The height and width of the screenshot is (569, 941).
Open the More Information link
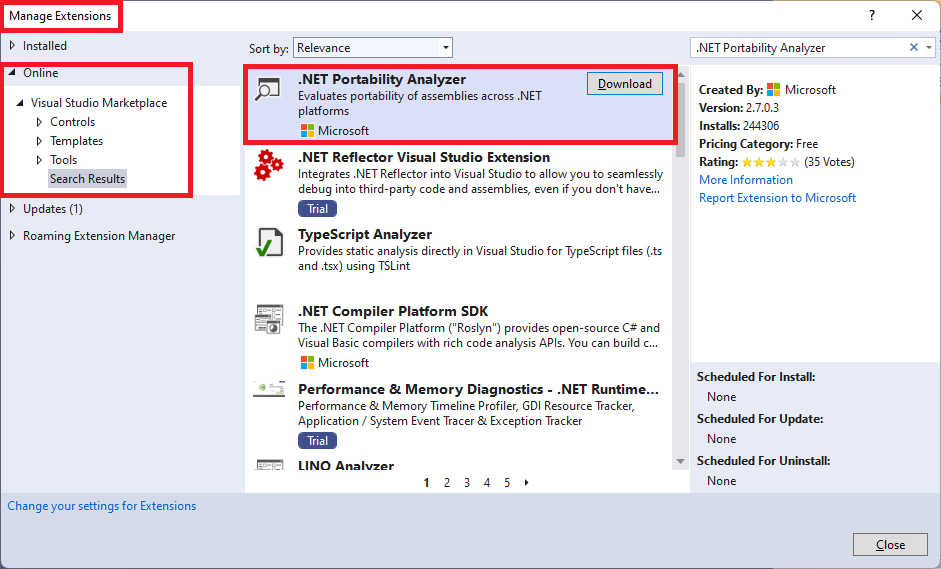(x=746, y=180)
